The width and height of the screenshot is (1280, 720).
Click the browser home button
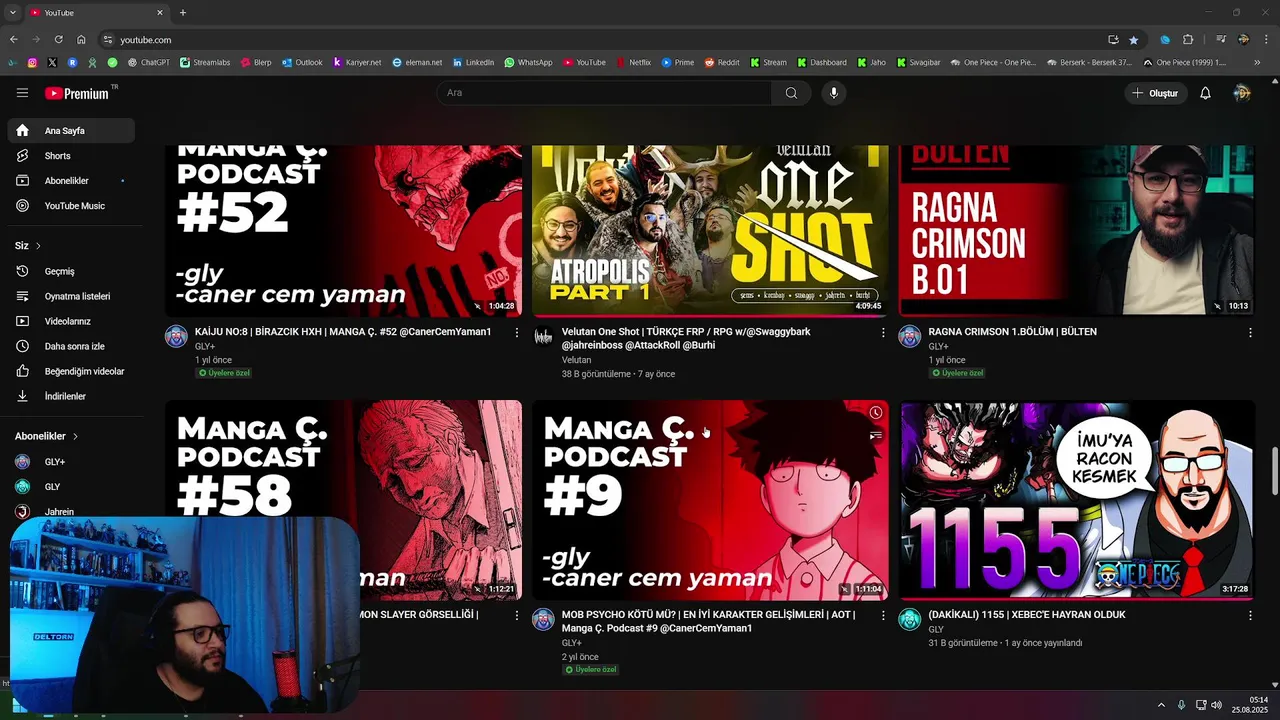pos(81,39)
